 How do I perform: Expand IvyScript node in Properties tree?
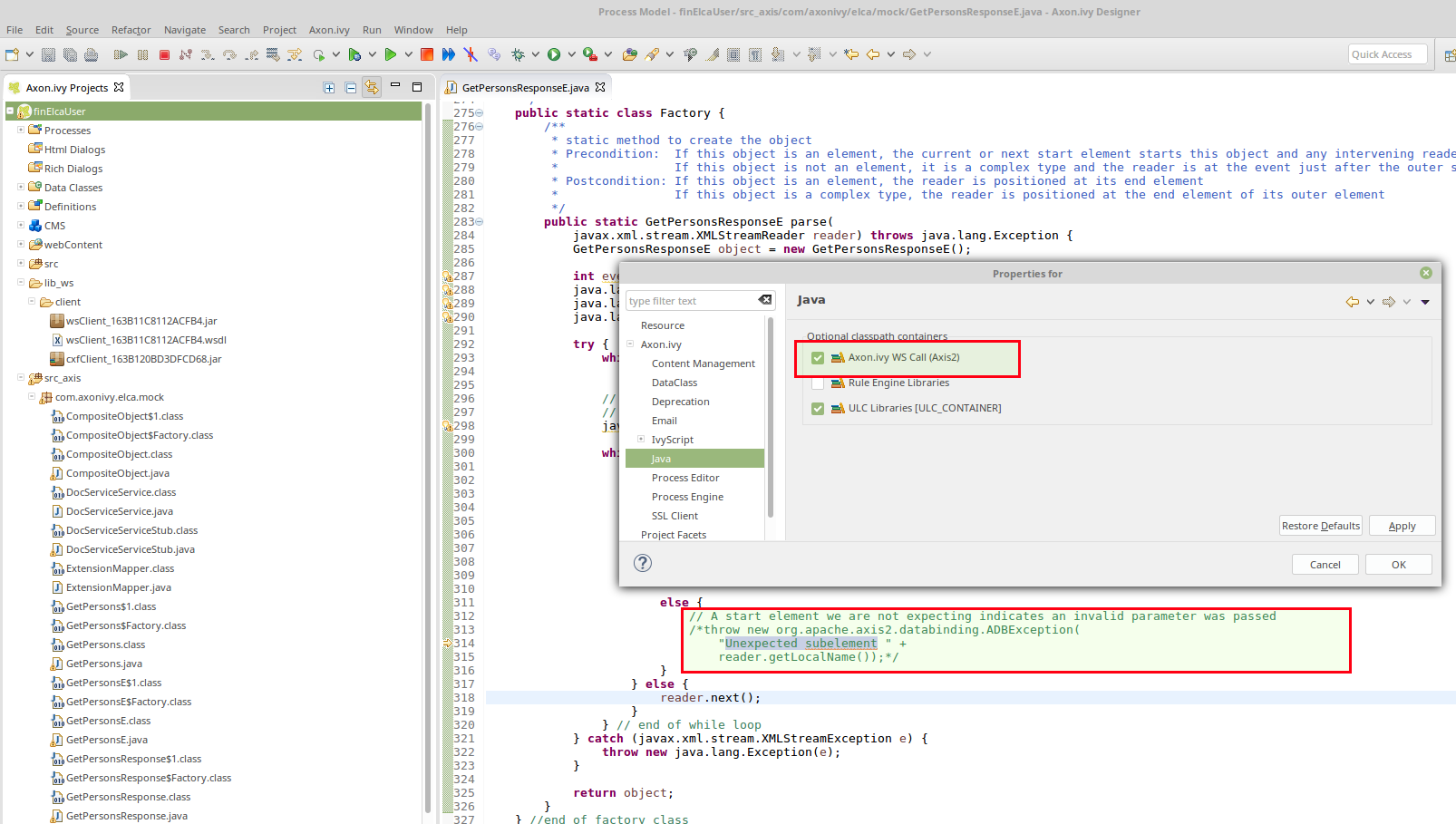pos(641,439)
